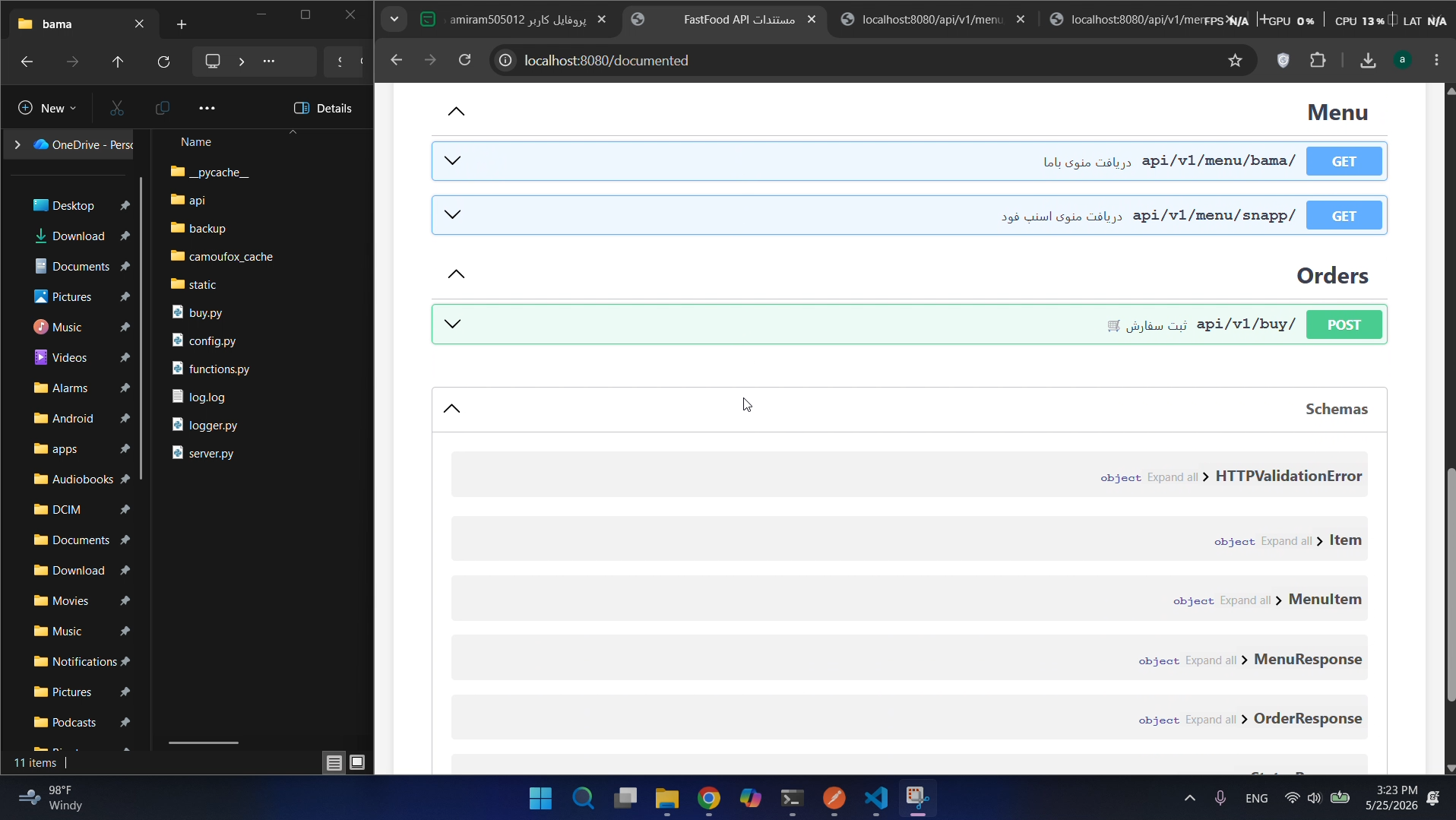
Task: Switch to large icons view in File Explorer
Action: pyautogui.click(x=357, y=762)
